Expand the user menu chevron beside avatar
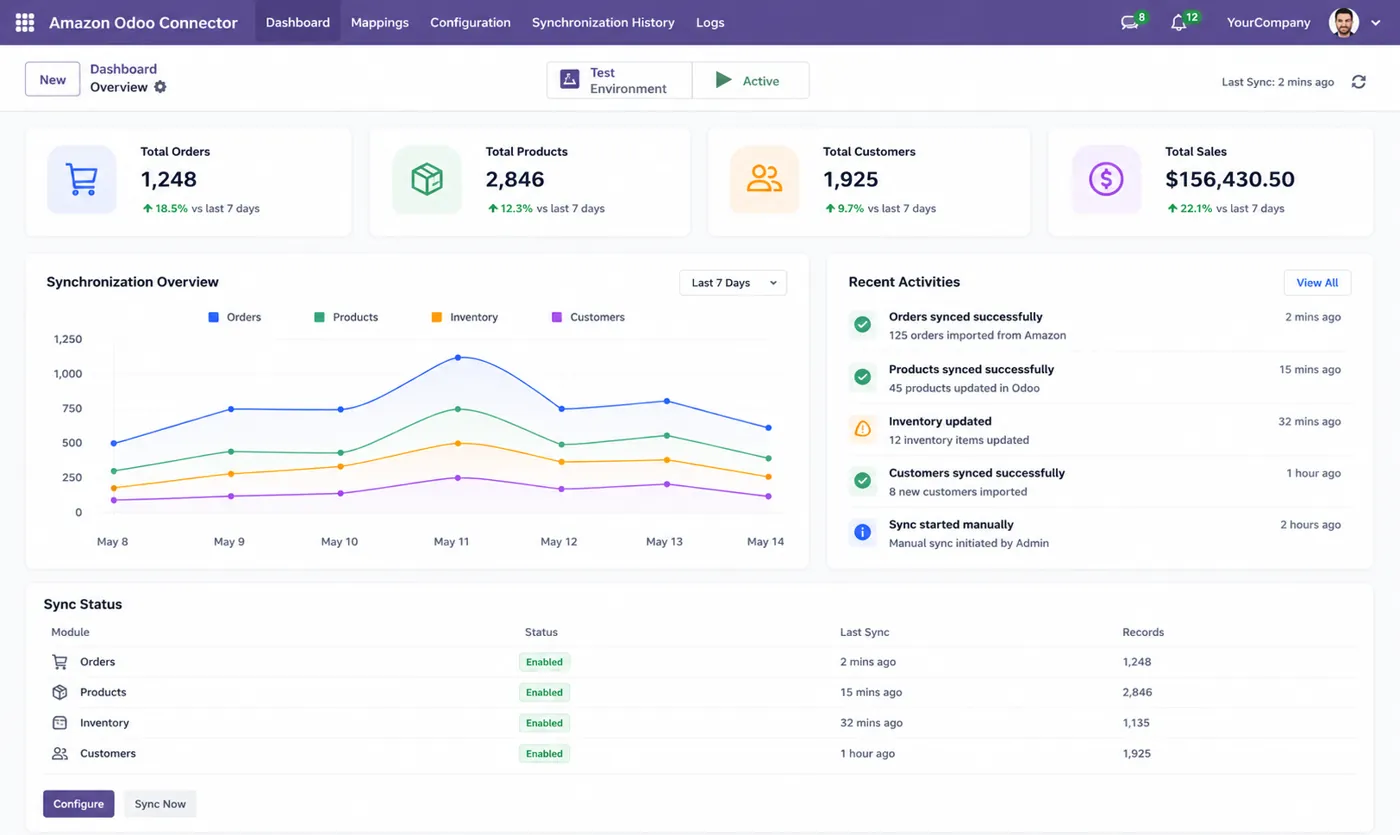Viewport: 1400px width, 835px height. [x=1378, y=23]
